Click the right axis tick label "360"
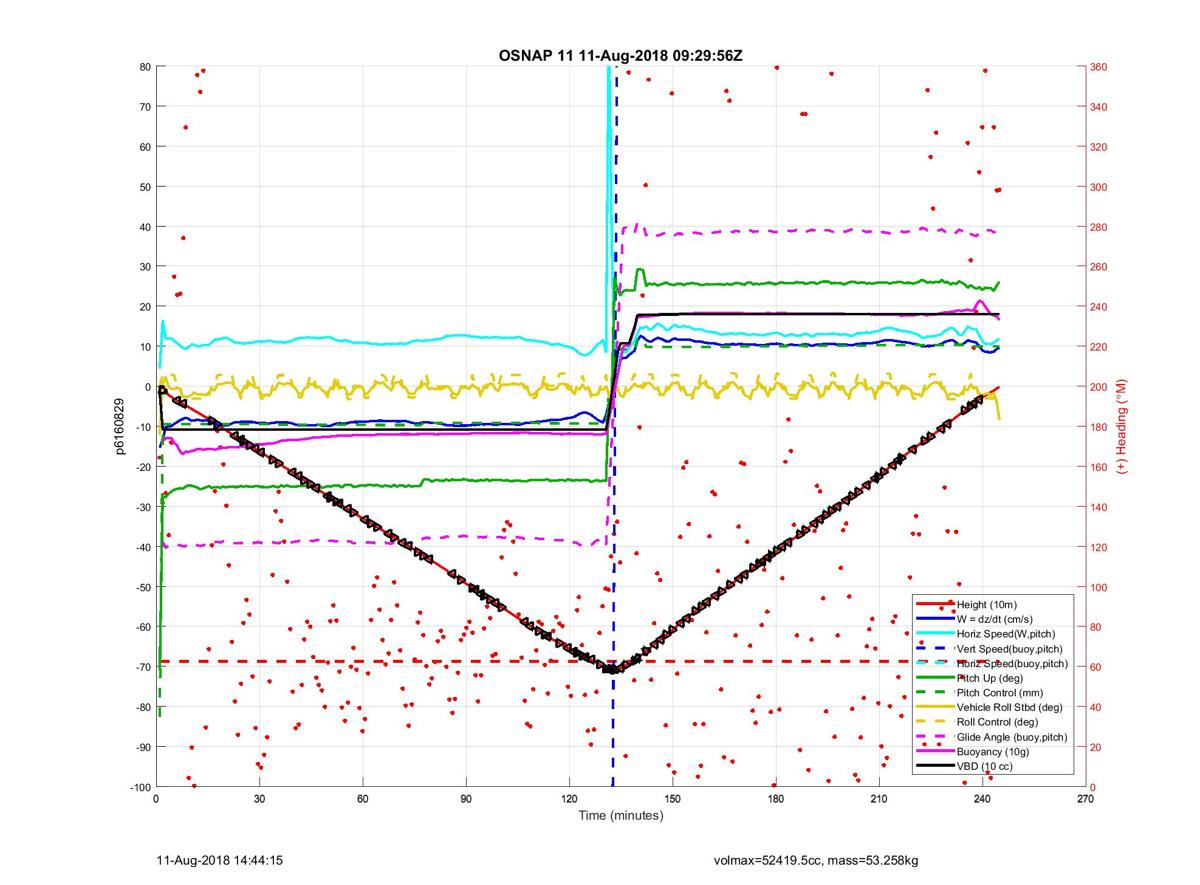 tap(1099, 67)
